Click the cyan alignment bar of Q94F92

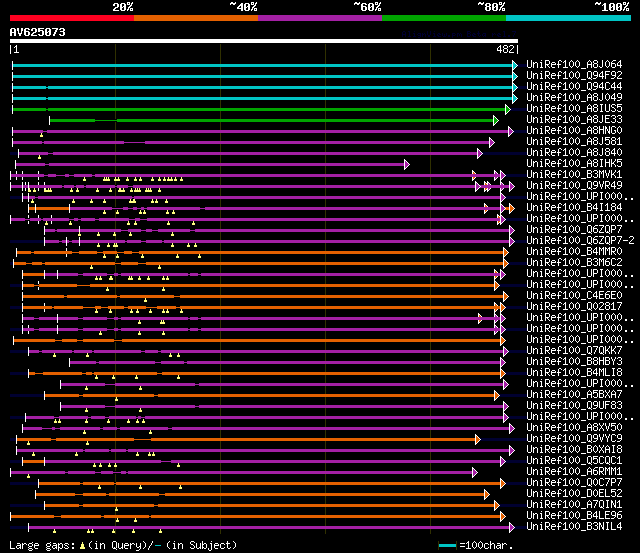click(262, 76)
